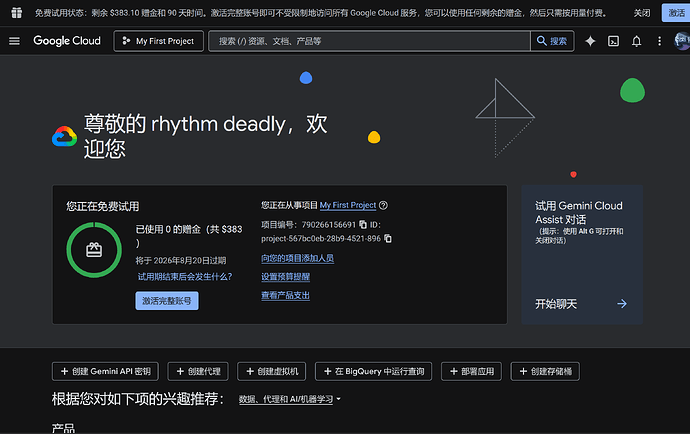Open 设置预算提醒 link
Viewport: 690px width, 434px height.
[286, 277]
